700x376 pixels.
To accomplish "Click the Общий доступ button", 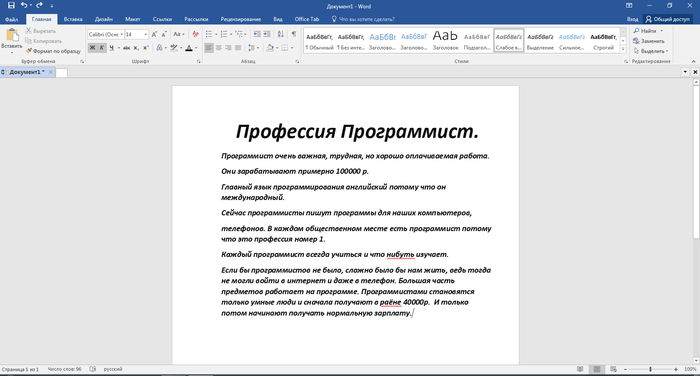I will (x=667, y=19).
